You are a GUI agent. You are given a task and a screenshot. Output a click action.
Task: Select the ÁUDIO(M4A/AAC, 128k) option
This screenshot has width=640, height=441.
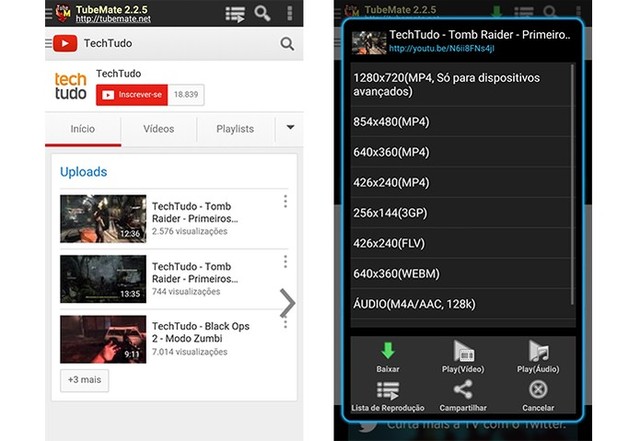(x=461, y=304)
